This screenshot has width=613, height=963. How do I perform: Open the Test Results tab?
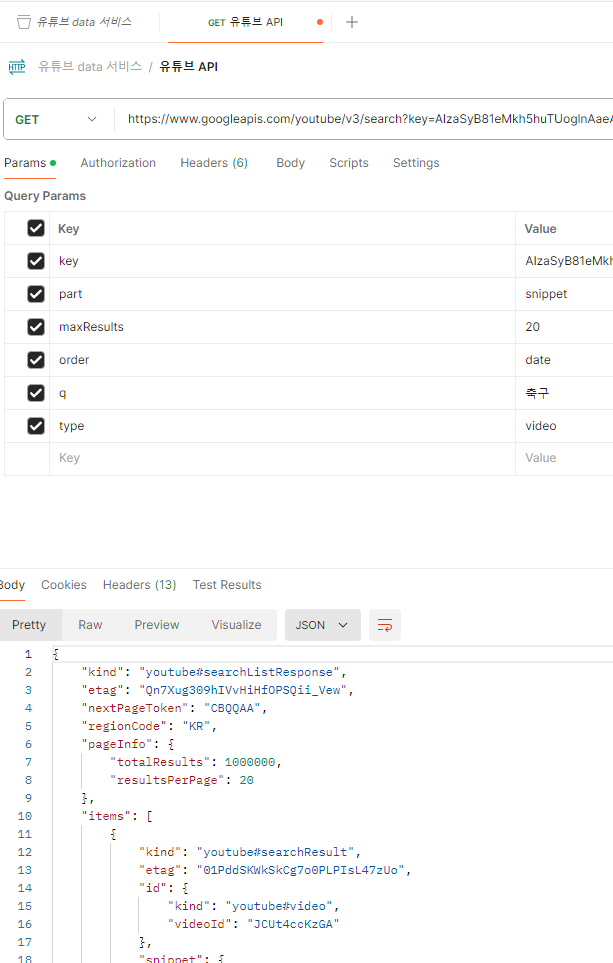[227, 585]
